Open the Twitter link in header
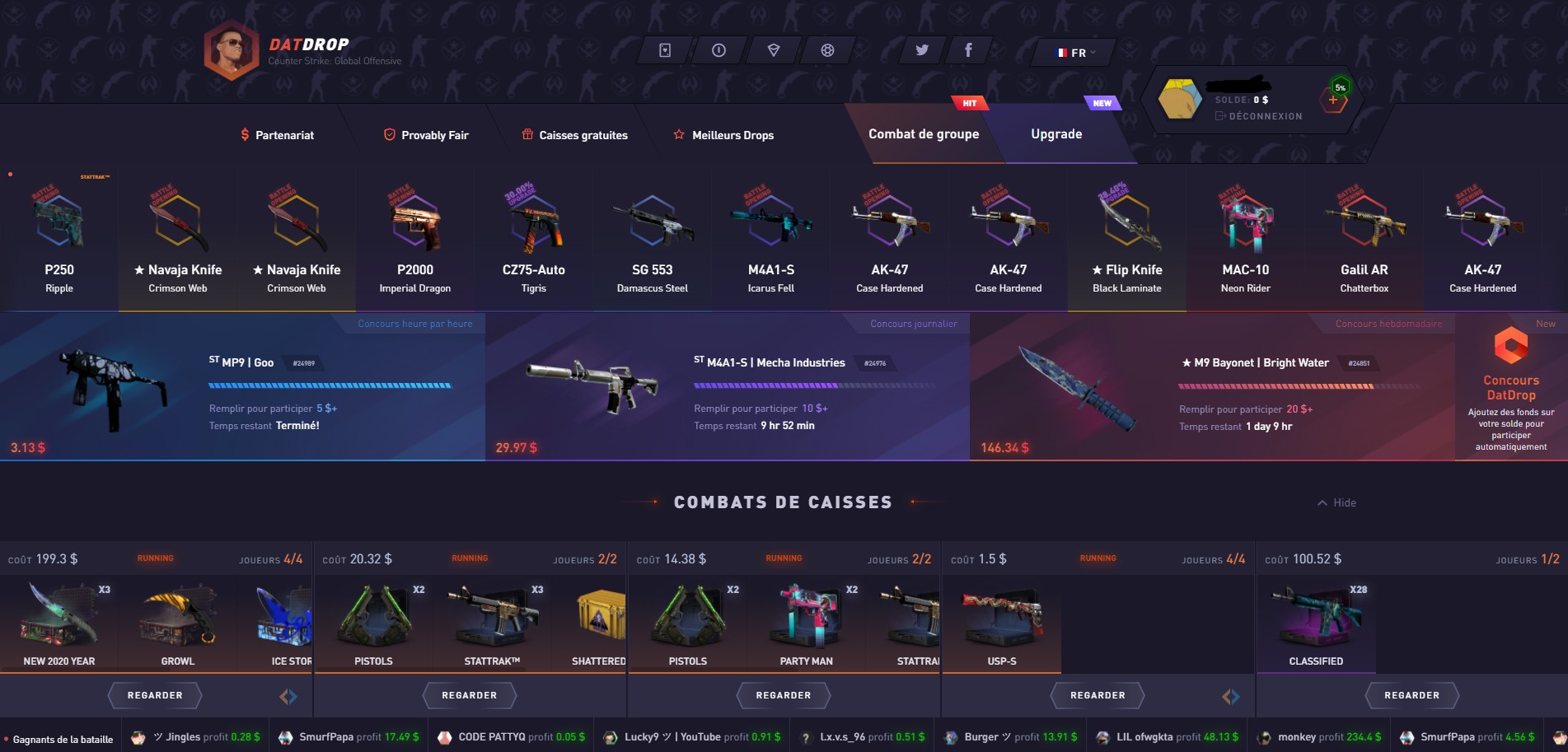The width and height of the screenshot is (1568, 752). (x=922, y=50)
